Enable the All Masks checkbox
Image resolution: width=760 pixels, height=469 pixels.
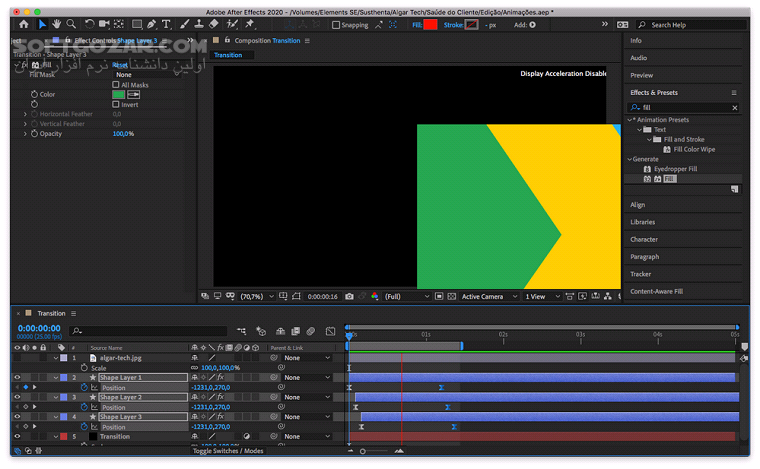116,85
